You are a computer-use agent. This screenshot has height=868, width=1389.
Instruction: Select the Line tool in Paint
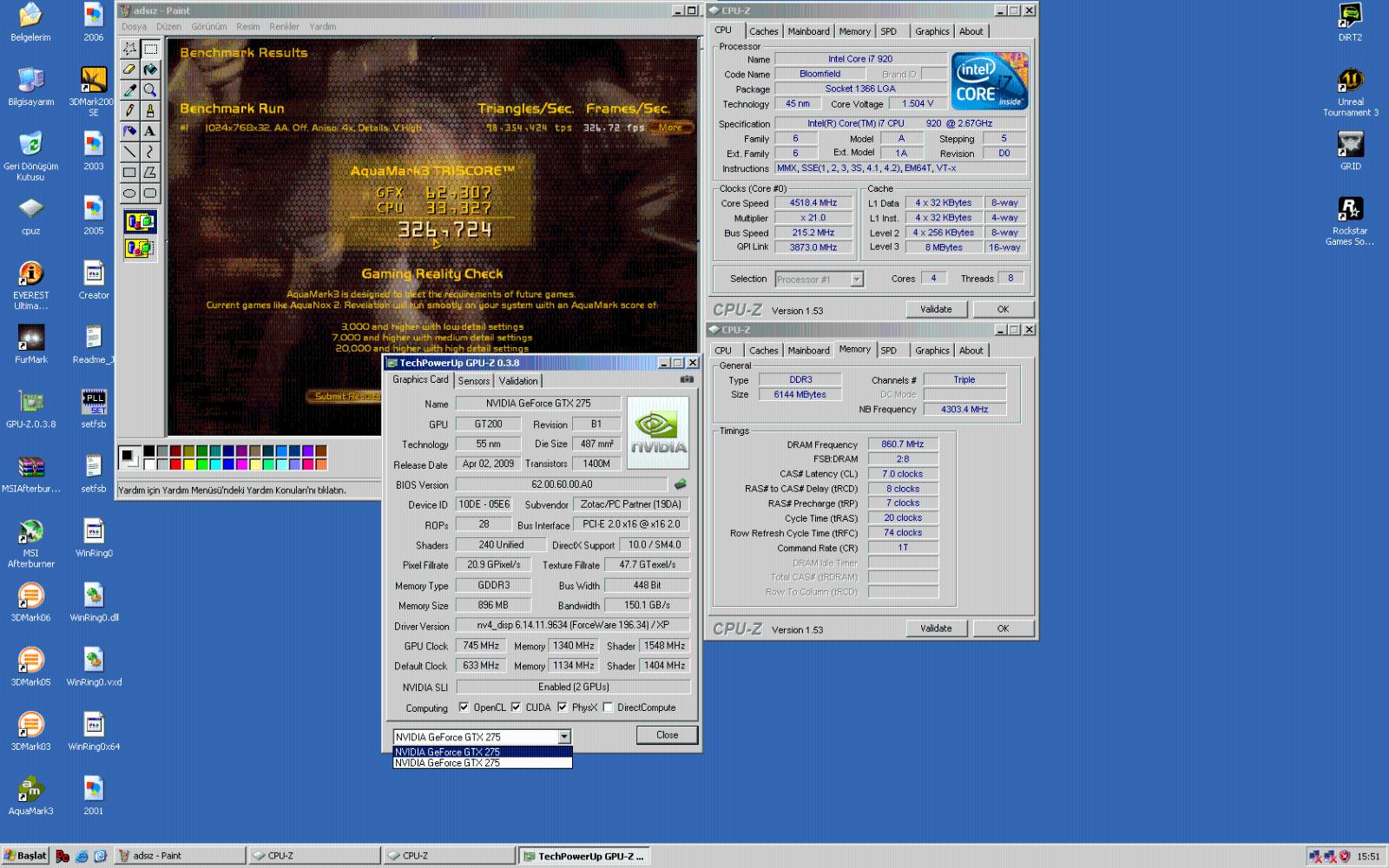click(x=129, y=152)
